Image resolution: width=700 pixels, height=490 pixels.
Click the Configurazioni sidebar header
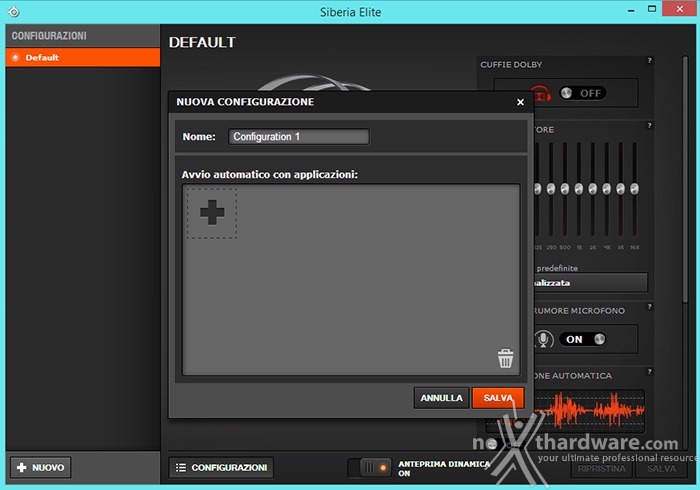[83, 36]
